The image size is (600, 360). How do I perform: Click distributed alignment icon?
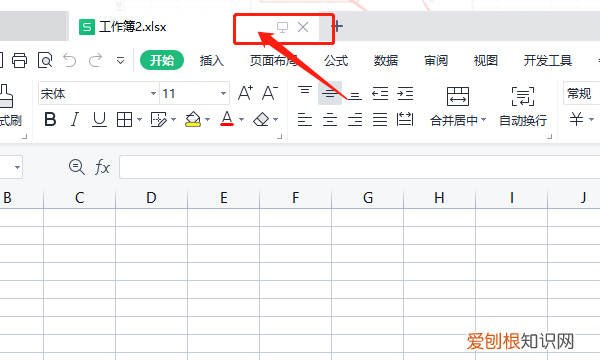point(405,119)
